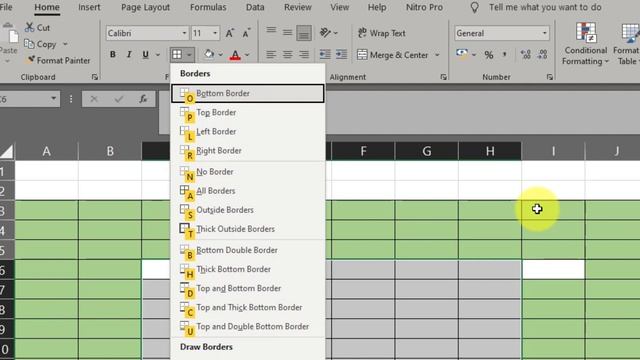Apply the red Font Color
The image size is (640, 360).
click(235, 55)
